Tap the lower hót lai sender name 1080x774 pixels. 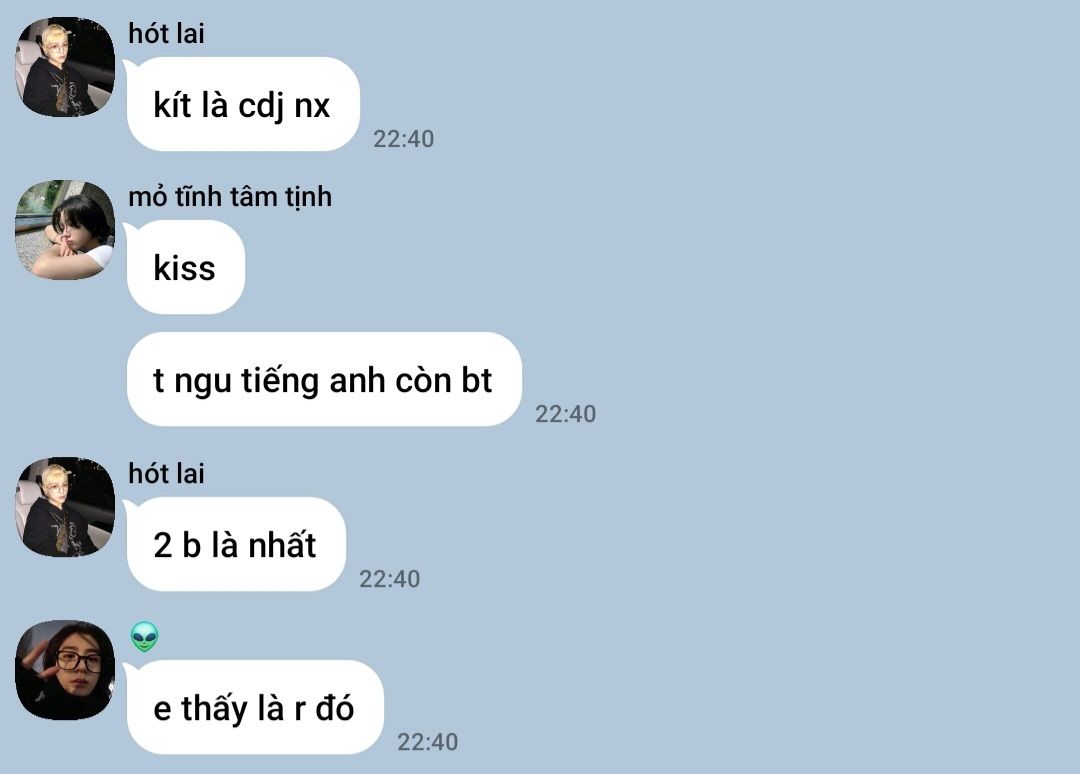166,474
